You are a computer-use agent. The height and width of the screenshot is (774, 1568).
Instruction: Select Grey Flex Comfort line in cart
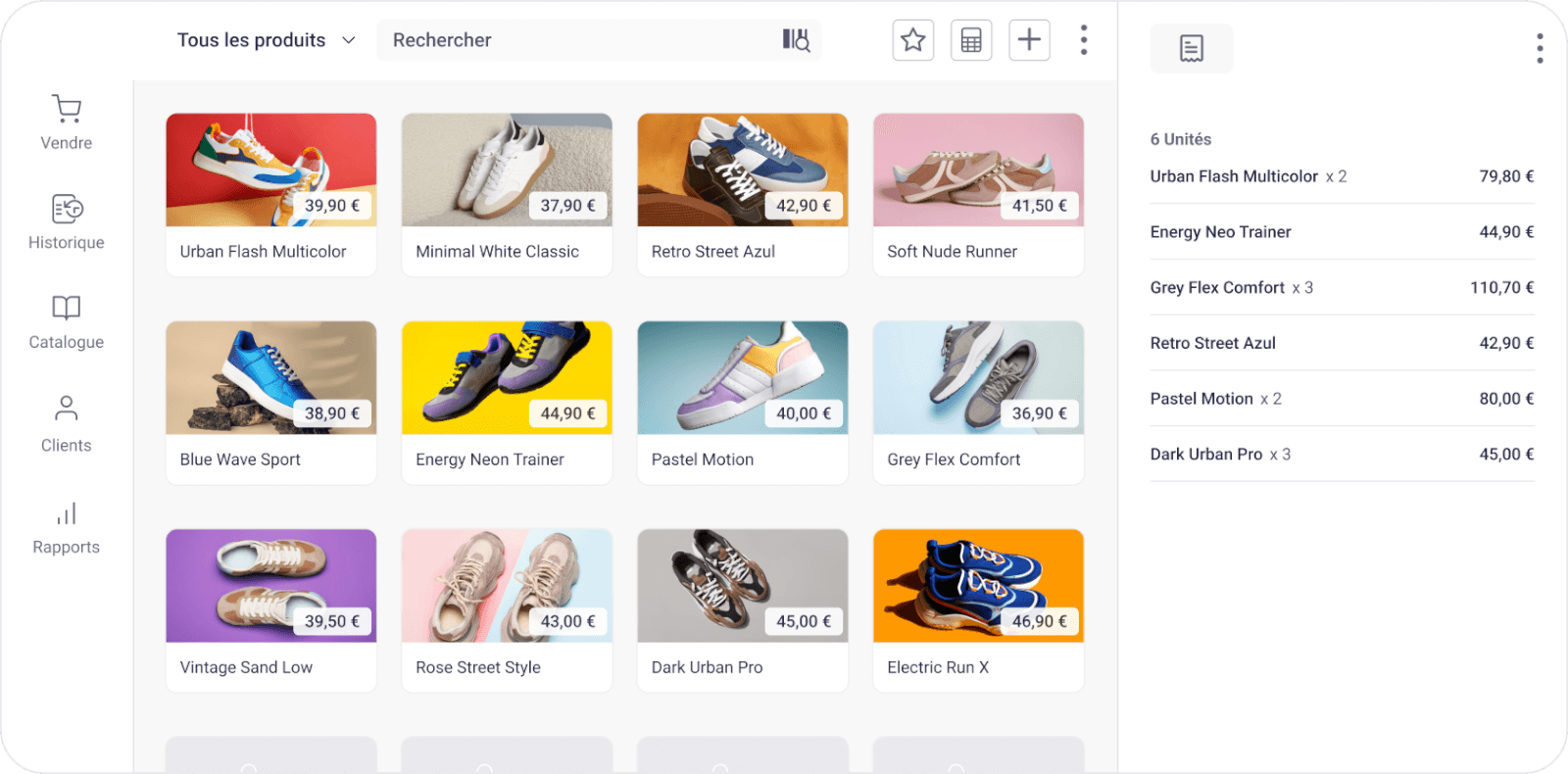(1342, 287)
